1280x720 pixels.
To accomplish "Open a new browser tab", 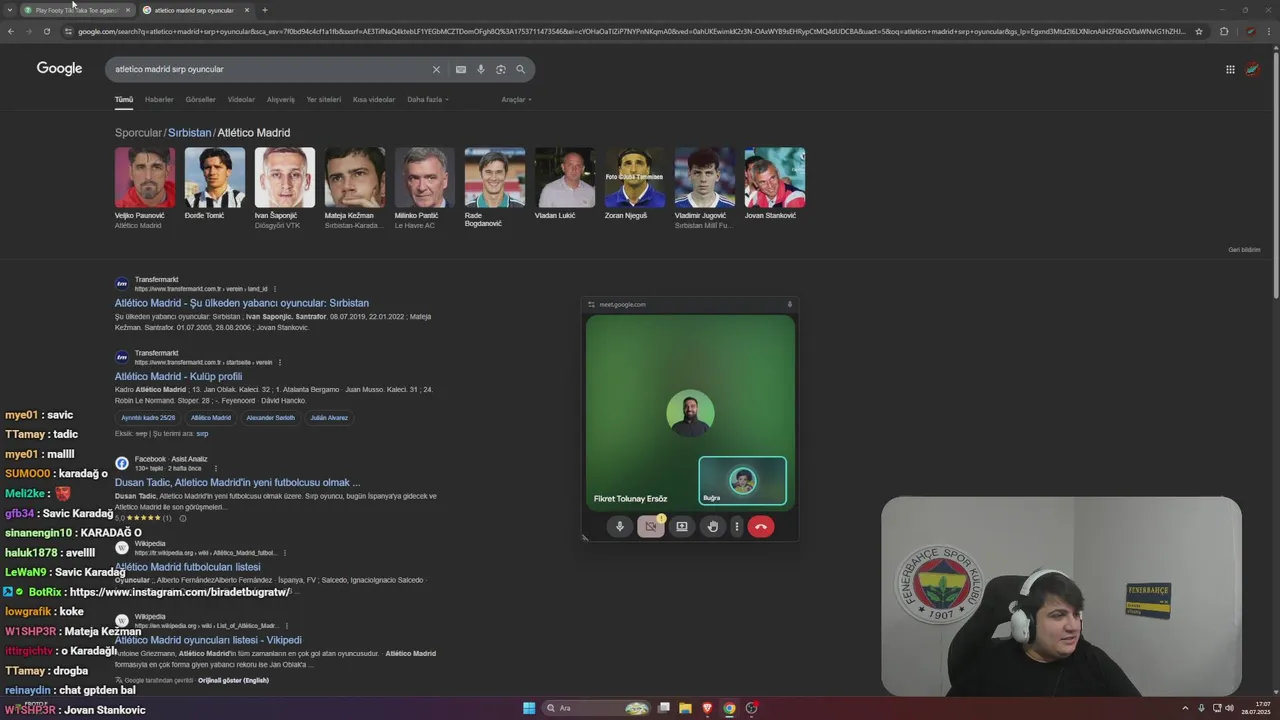I will click(x=265, y=10).
